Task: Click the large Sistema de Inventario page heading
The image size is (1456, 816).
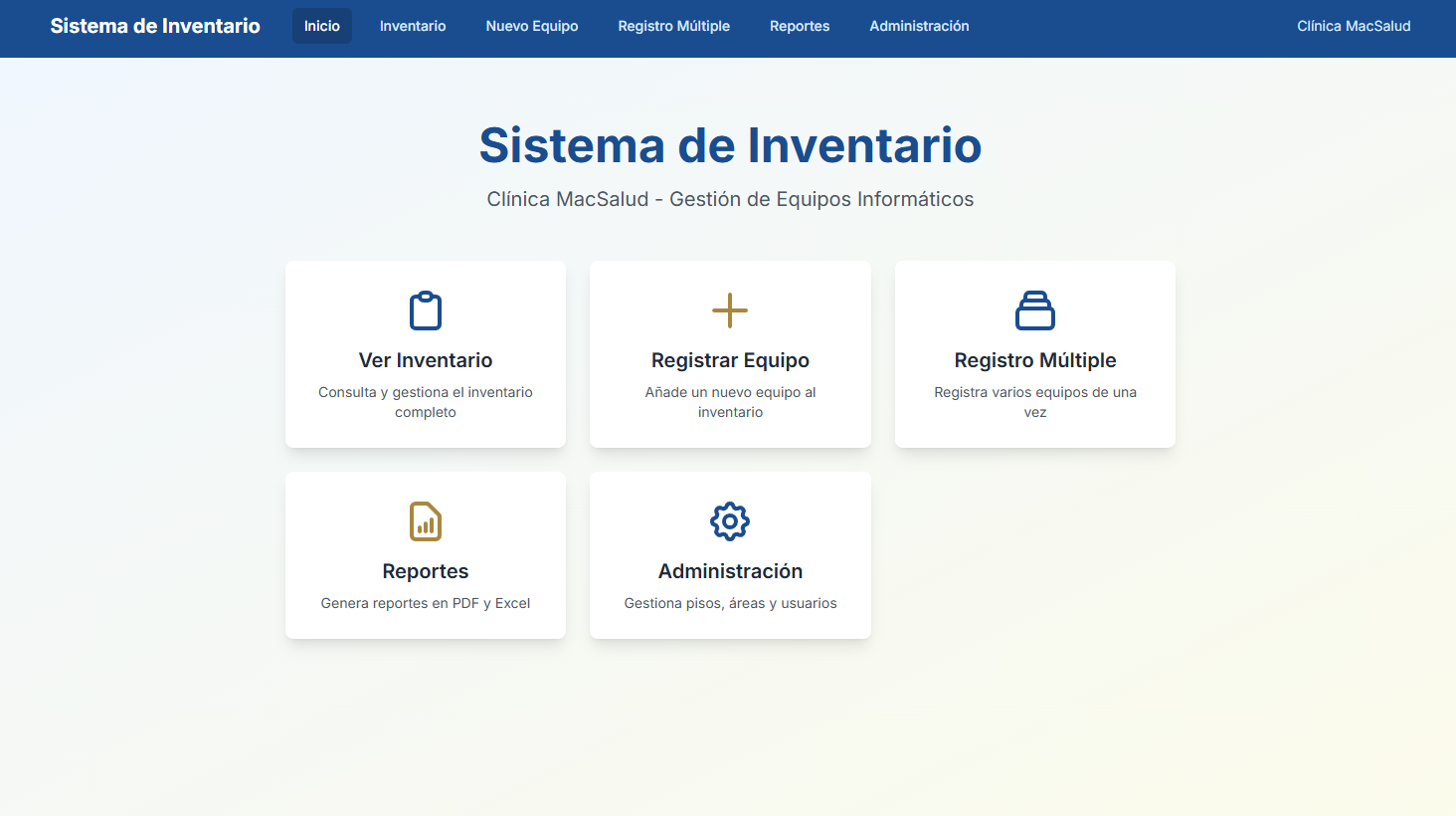Action: pos(730,145)
